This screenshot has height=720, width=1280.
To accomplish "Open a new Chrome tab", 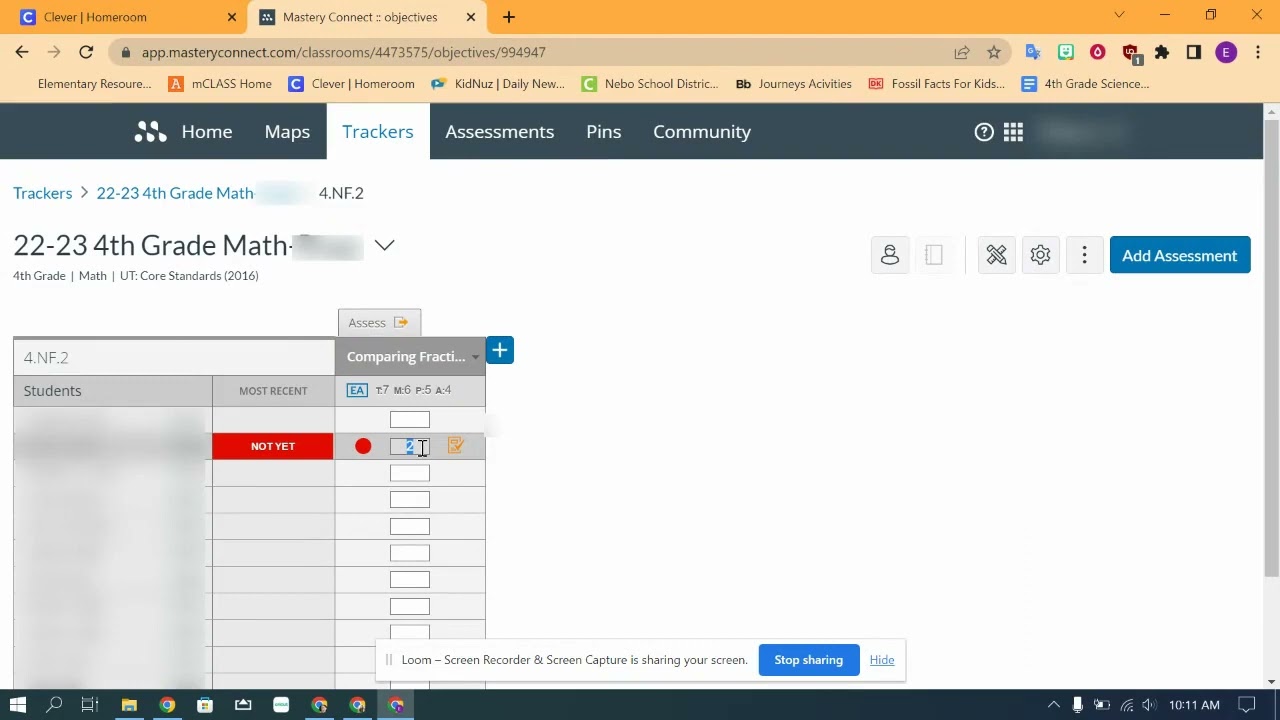I will pyautogui.click(x=508, y=17).
